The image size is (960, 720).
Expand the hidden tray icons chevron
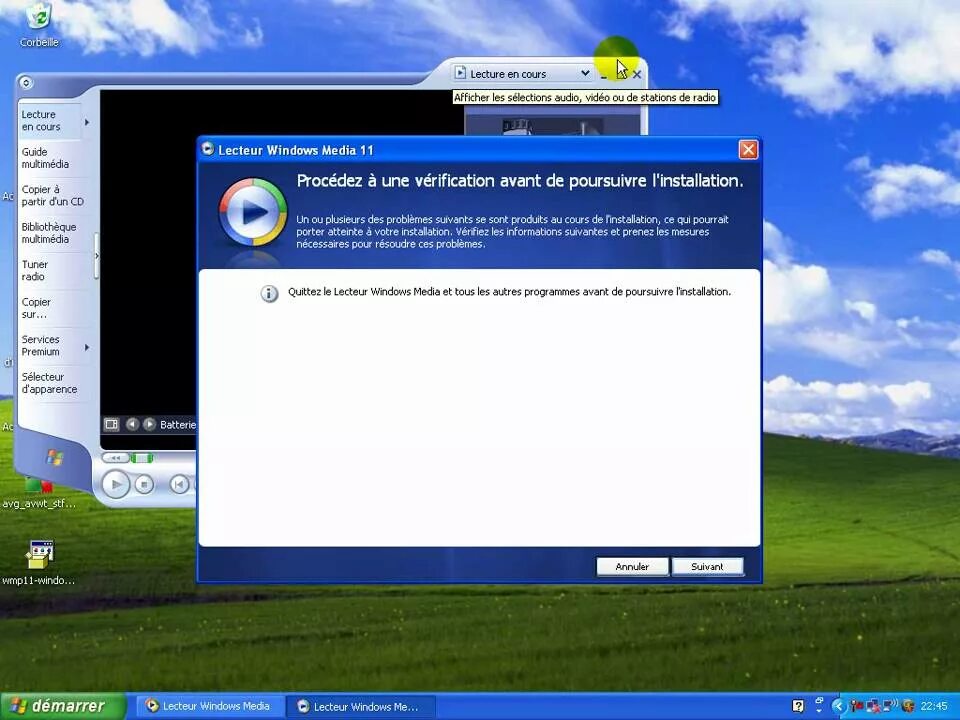coord(838,707)
